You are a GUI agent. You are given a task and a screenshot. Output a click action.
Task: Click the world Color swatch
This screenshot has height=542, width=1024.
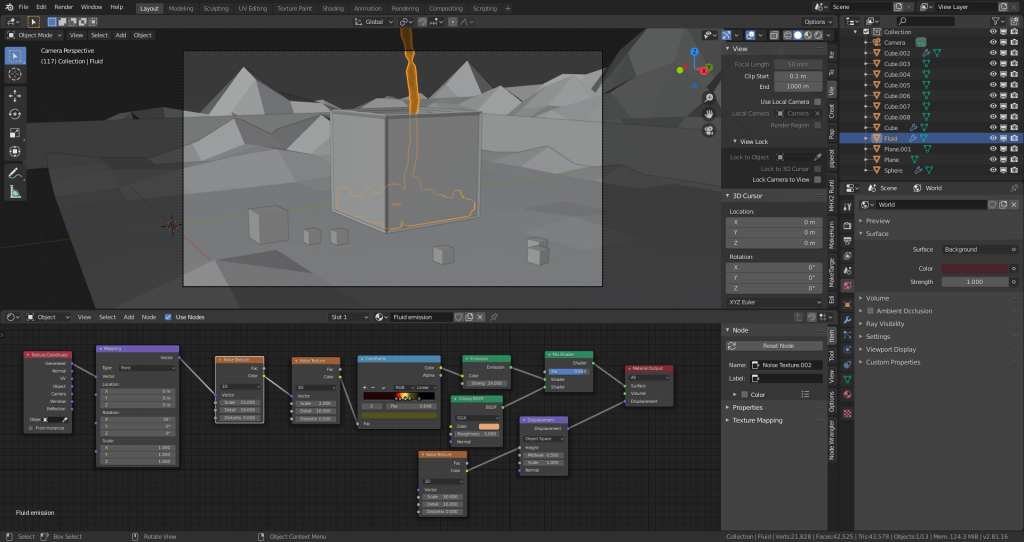[x=975, y=268]
